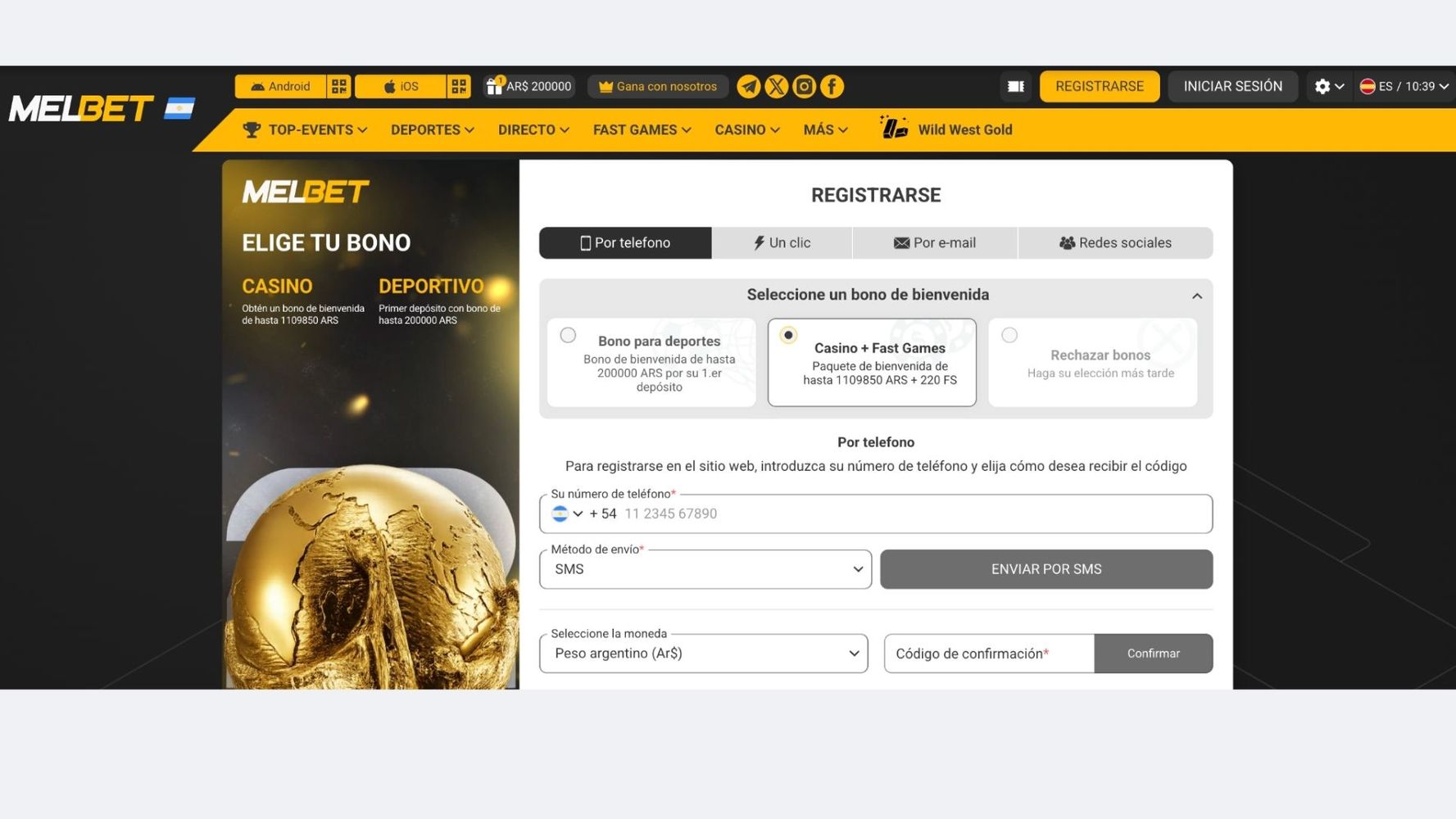Screen dimensions: 1456x819
Task: Open the Wild West Gold game link
Action: [x=946, y=129]
